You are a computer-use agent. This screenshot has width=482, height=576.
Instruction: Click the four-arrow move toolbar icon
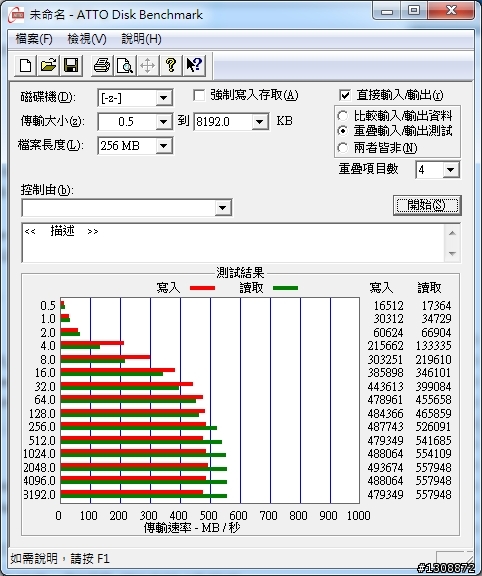pos(147,66)
